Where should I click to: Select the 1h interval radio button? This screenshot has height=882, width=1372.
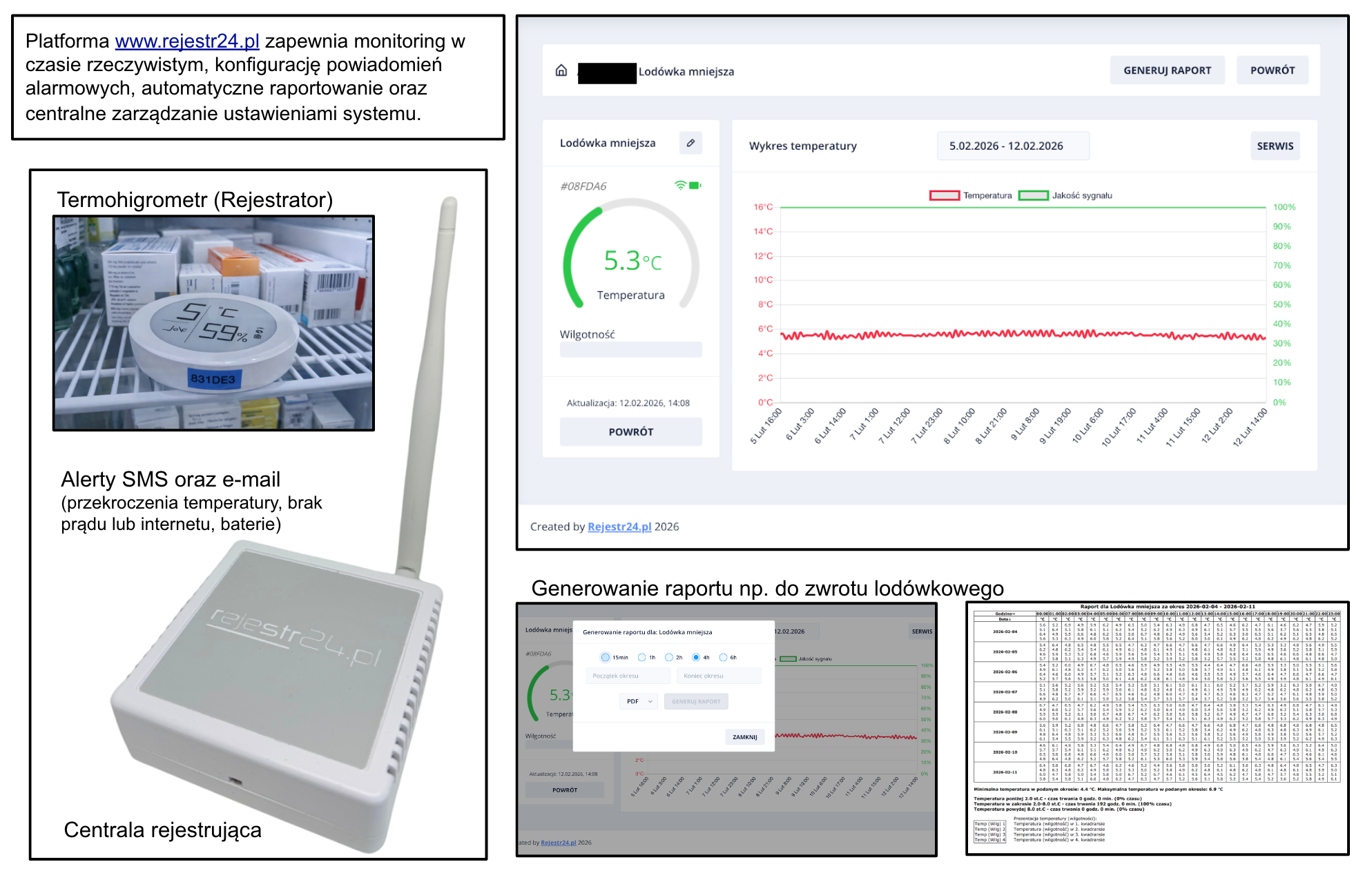point(642,657)
